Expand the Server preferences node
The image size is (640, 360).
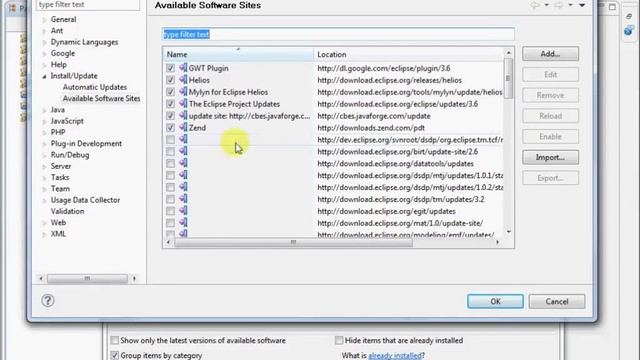44,167
